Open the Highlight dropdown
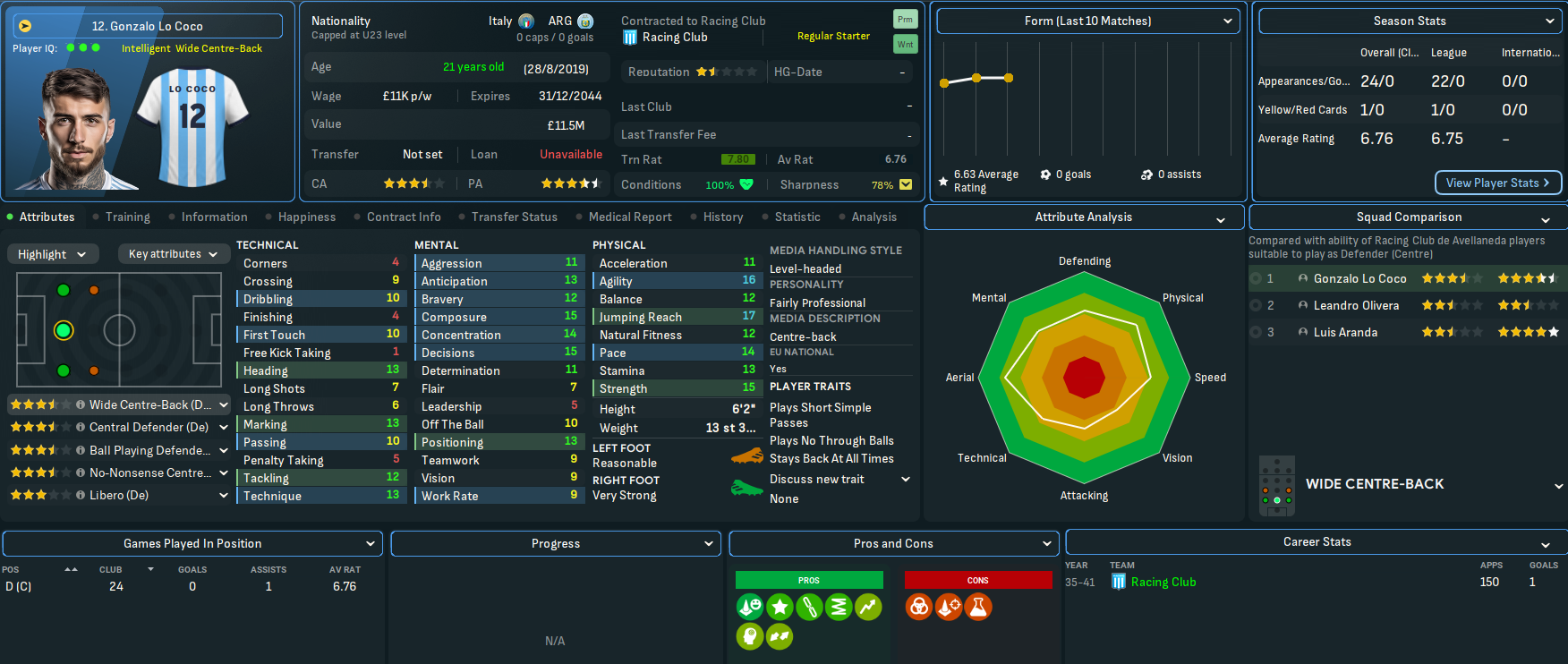 click(52, 254)
